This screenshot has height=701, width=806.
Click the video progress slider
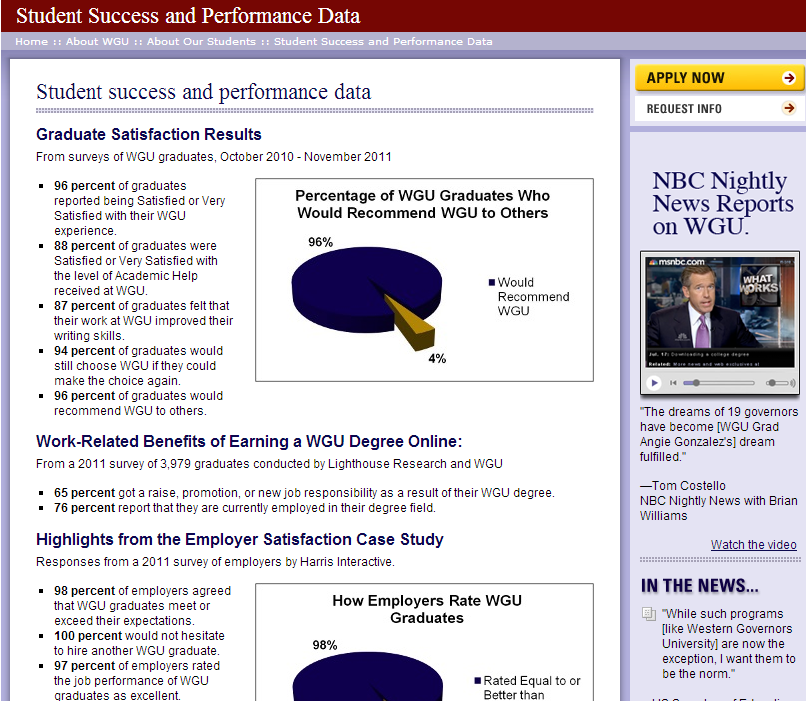(719, 383)
